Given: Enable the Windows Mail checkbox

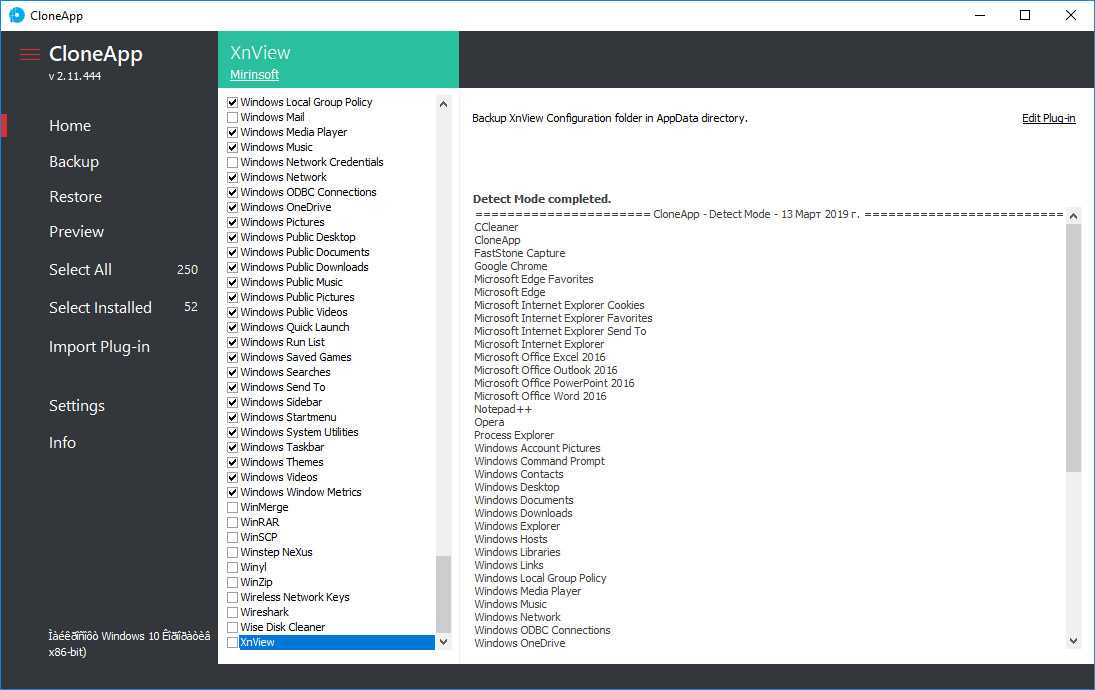Looking at the screenshot, I should (x=233, y=117).
